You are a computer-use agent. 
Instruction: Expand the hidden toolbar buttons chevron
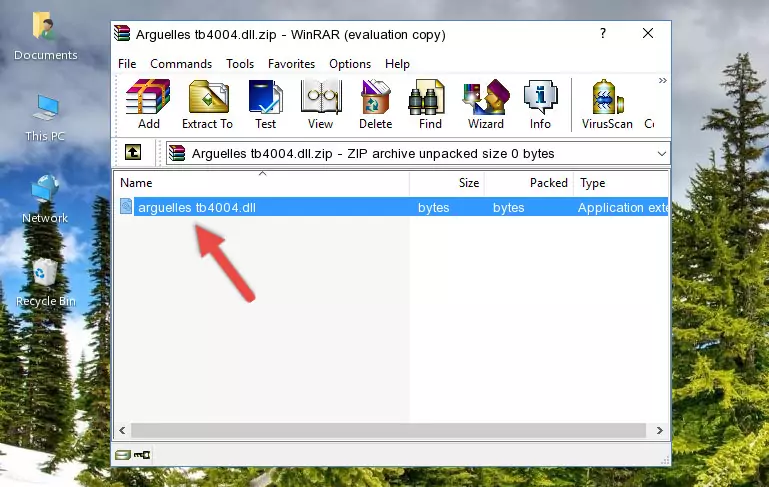click(663, 80)
